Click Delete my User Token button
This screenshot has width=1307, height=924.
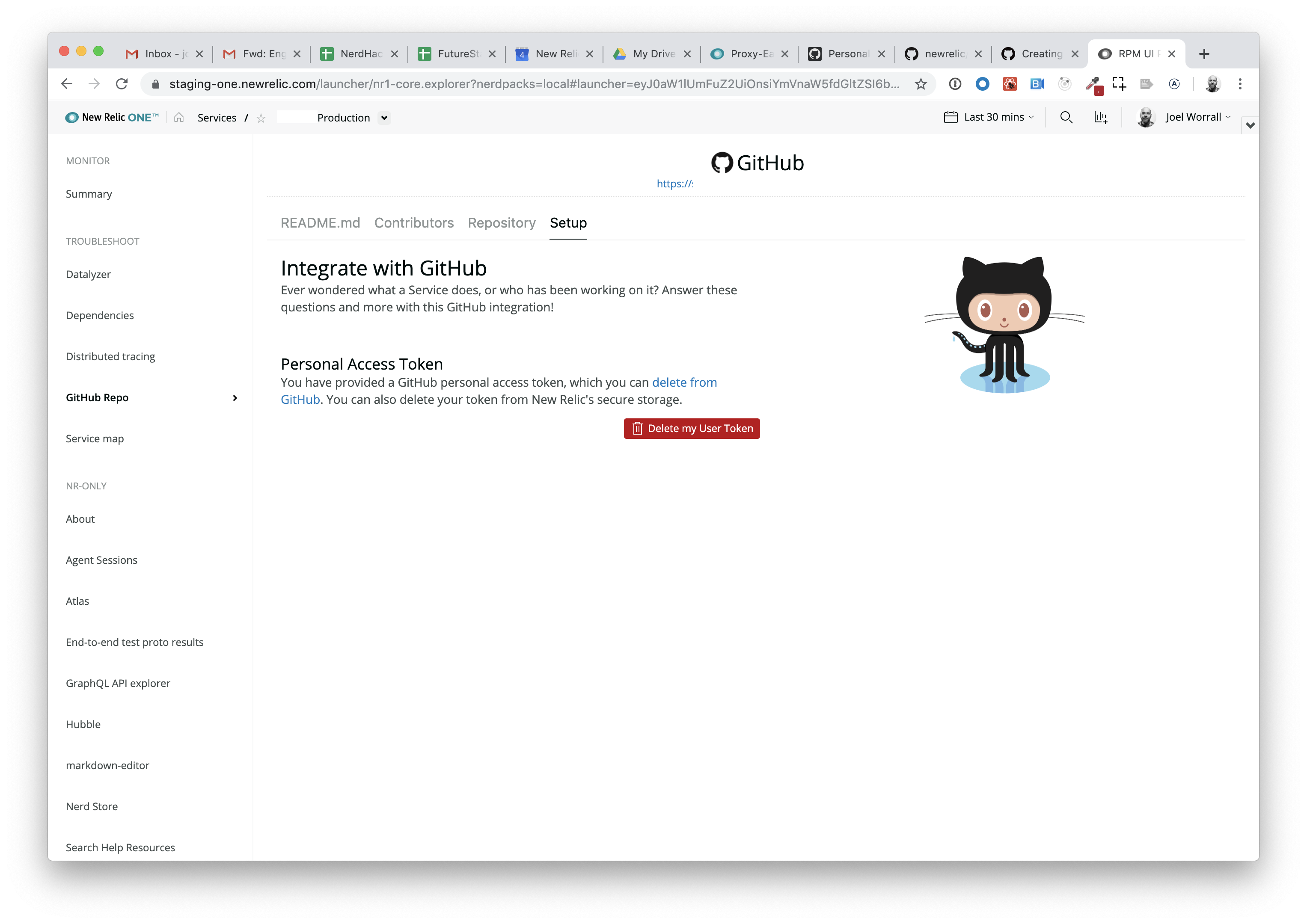click(692, 428)
